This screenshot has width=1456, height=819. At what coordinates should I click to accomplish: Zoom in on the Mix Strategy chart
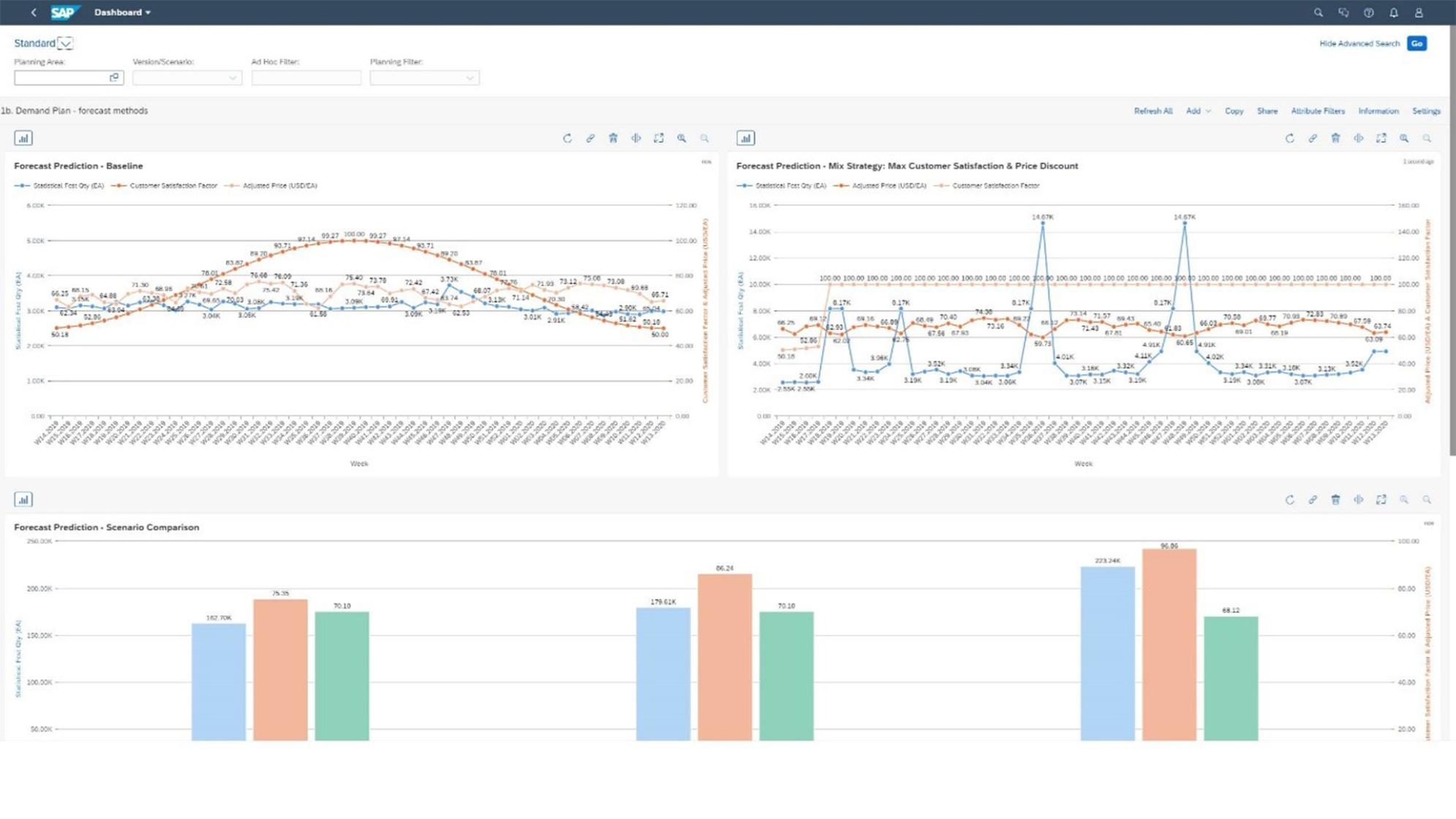(x=1404, y=138)
